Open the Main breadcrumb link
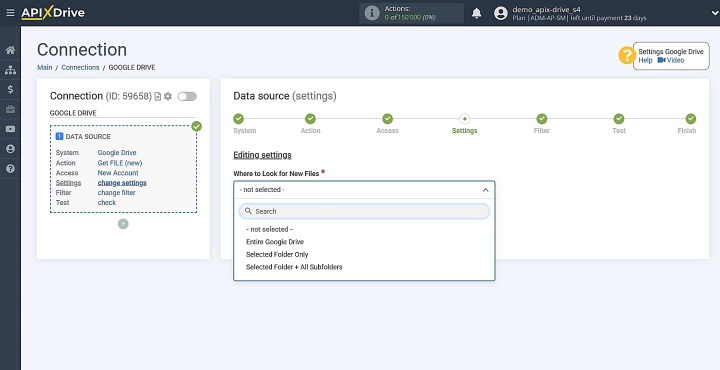The image size is (720, 370). pyautogui.click(x=45, y=67)
